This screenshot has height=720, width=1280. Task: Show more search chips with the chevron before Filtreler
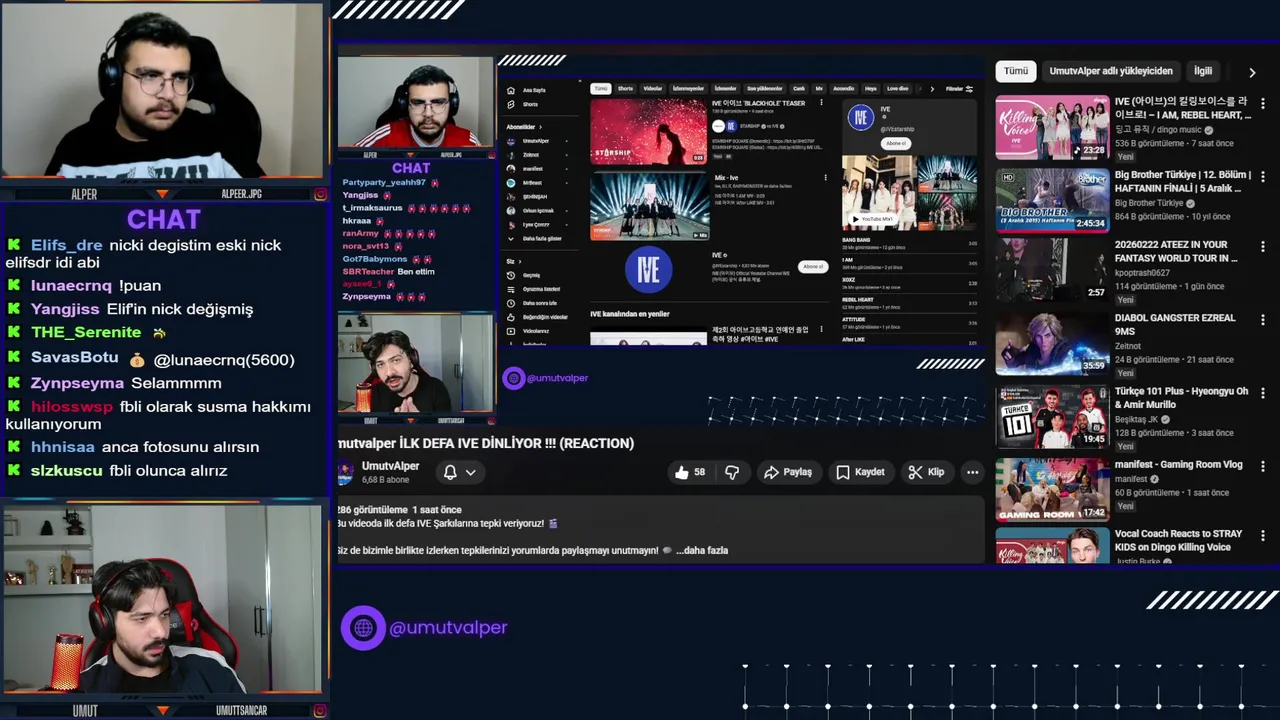(x=932, y=89)
